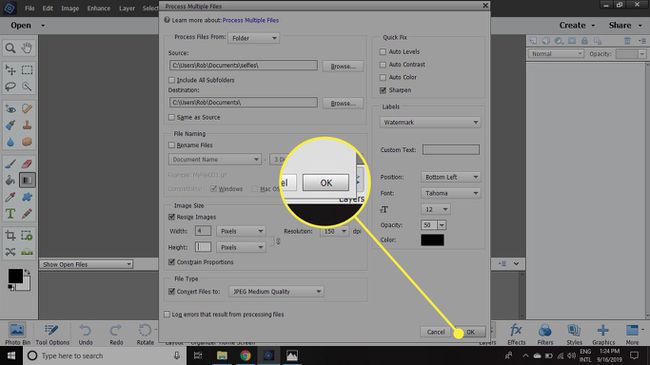Screen dimensions: 650x365
Task: Open the Layer menu
Action: (127, 8)
